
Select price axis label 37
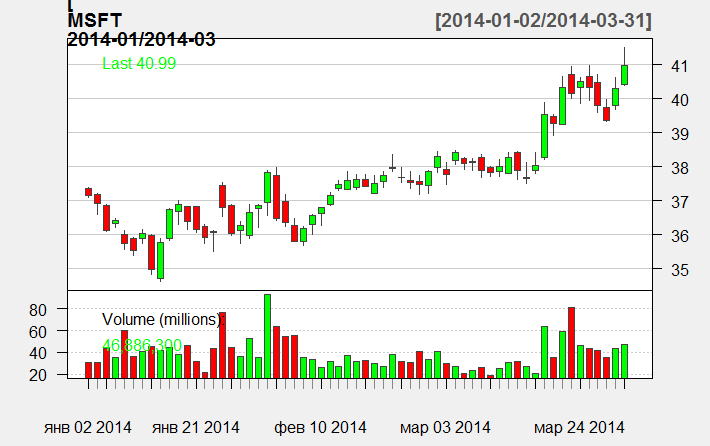[679, 202]
